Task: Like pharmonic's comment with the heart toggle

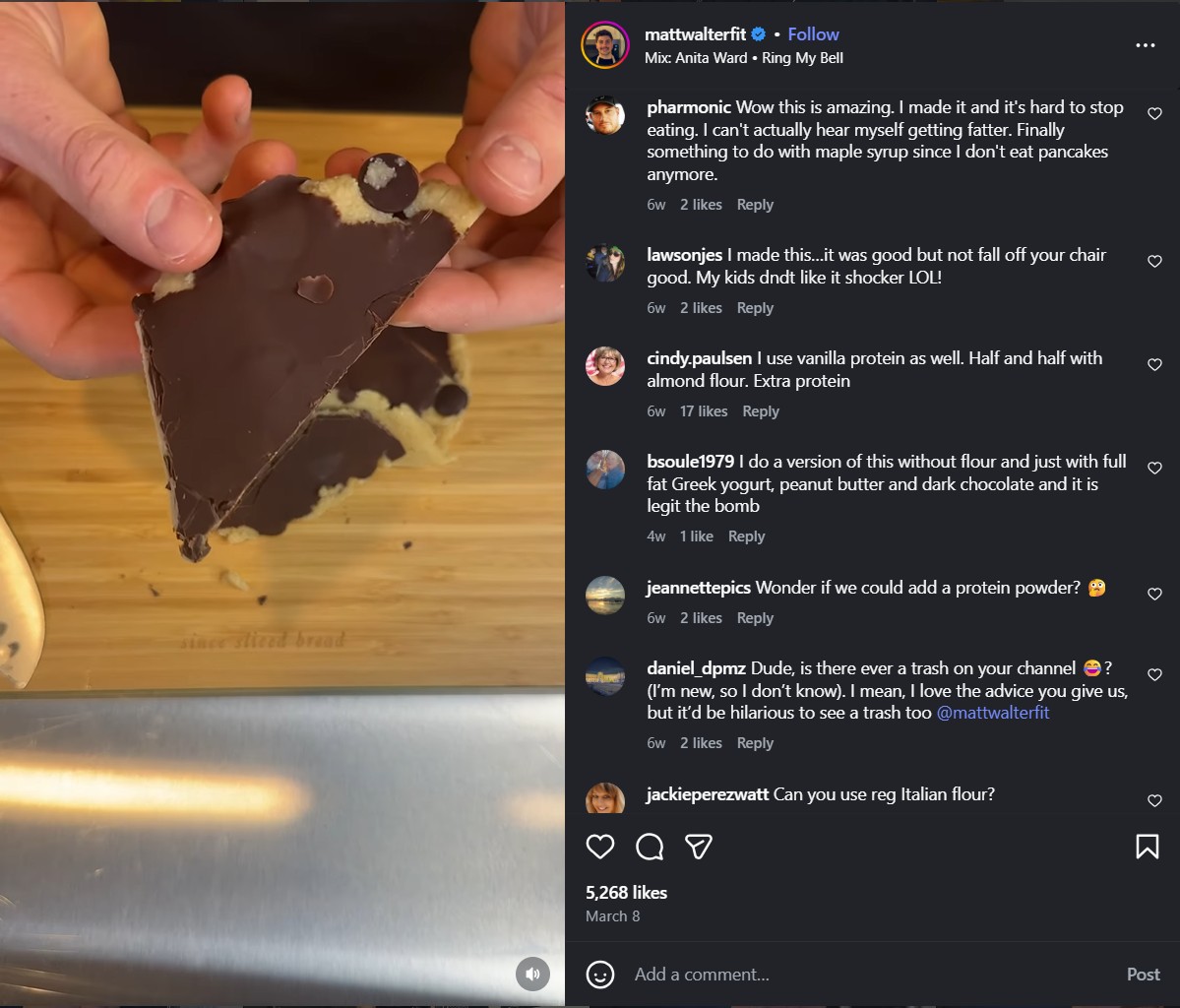Action: (1154, 113)
